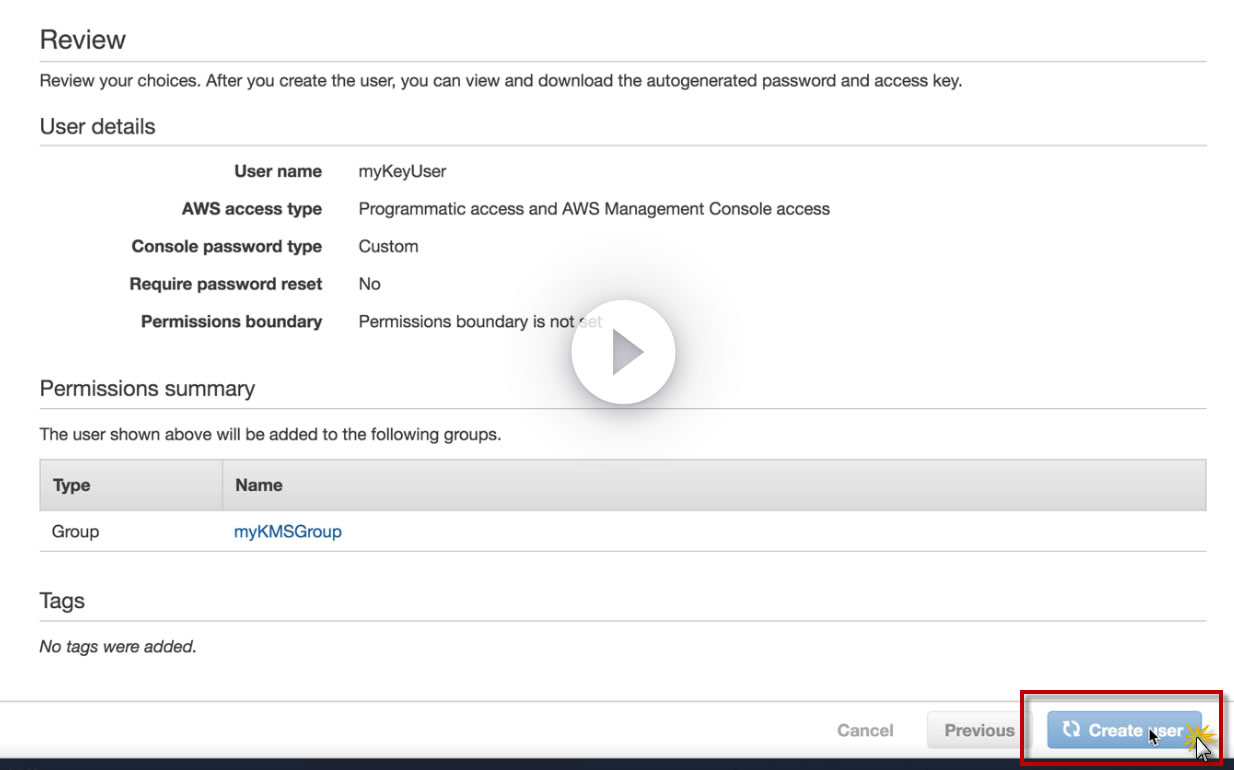Click the 'No tags were added.' text
This screenshot has height=770, width=1234.
click(118, 647)
